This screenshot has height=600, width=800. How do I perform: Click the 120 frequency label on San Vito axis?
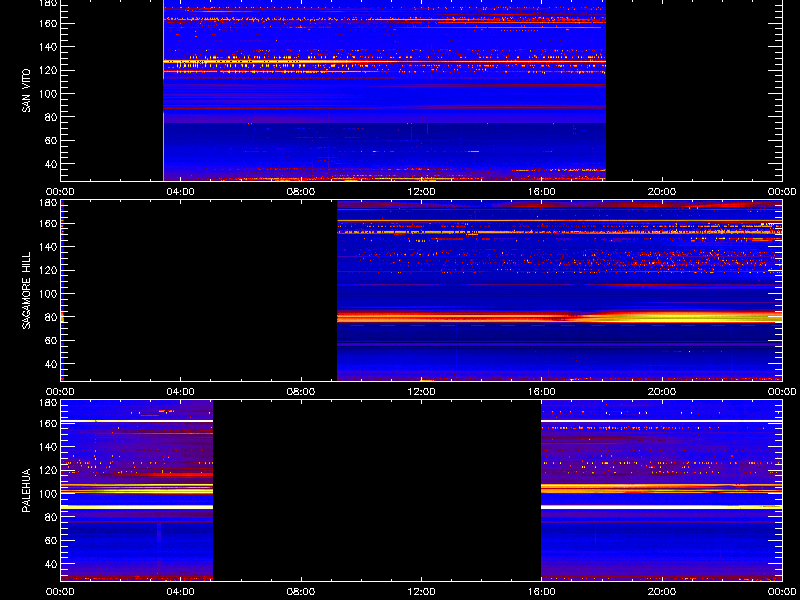[48, 70]
